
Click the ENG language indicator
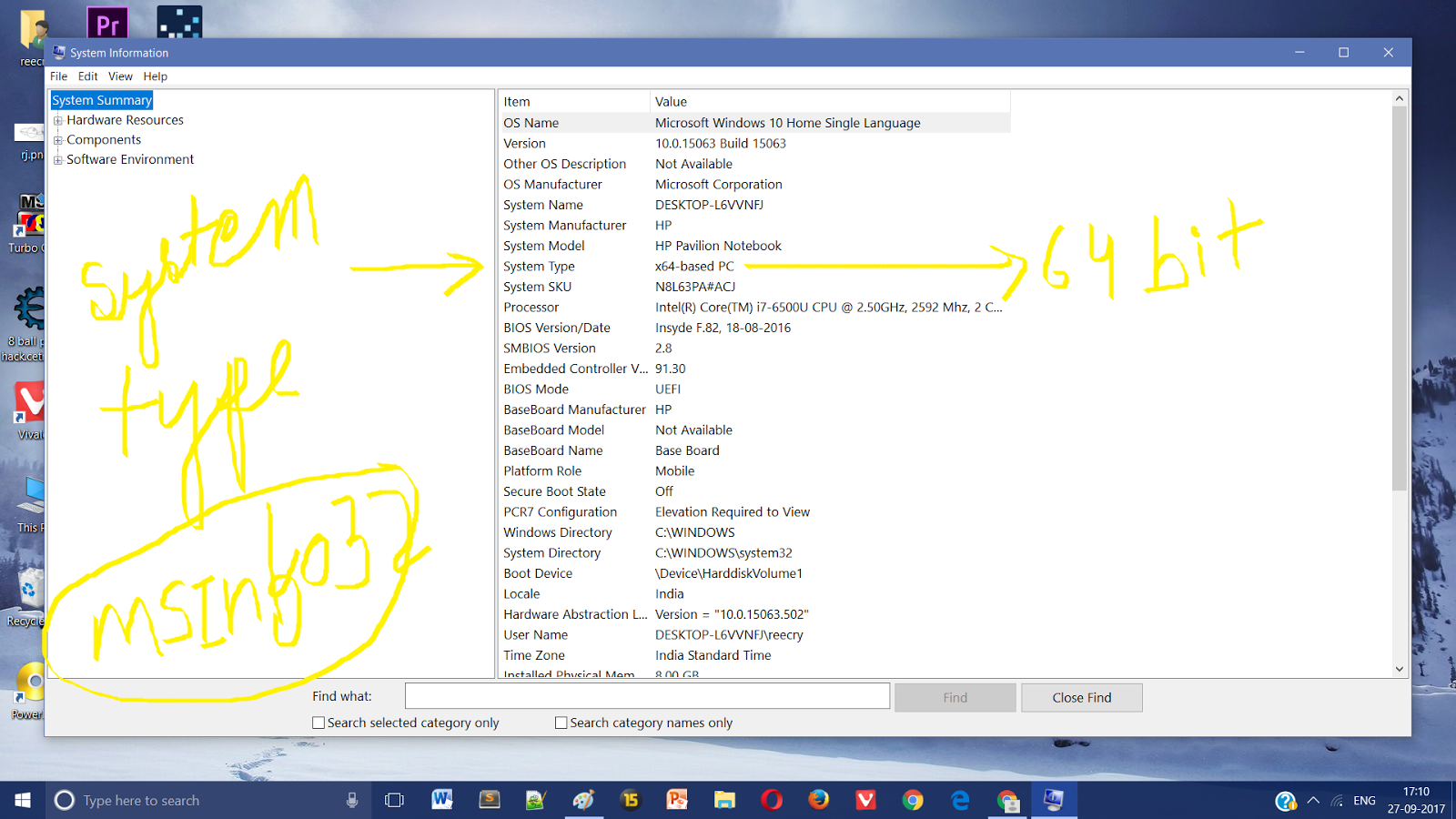pos(1364,801)
